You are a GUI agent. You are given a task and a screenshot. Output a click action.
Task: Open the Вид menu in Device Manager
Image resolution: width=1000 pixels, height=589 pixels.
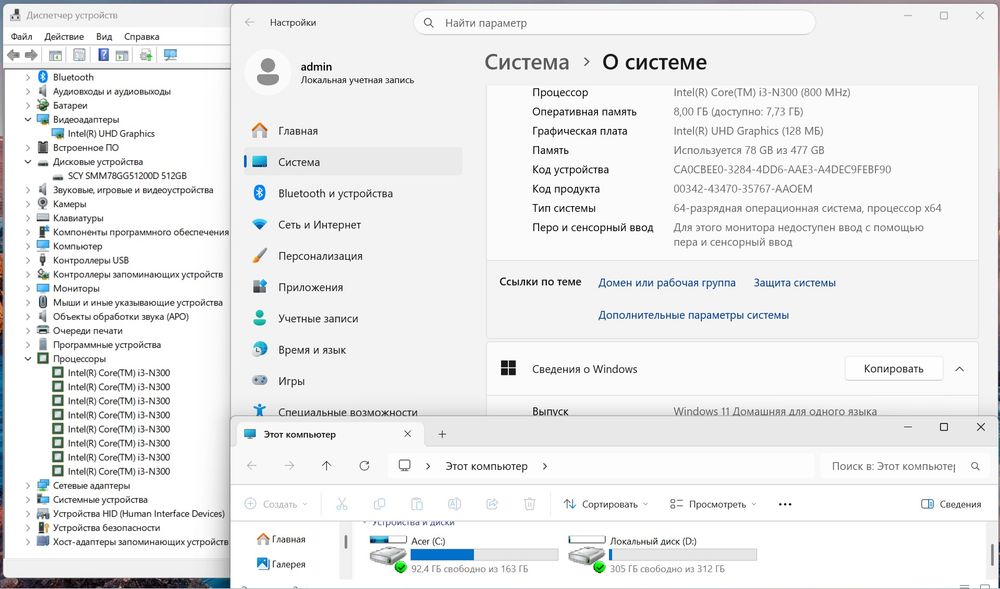point(104,36)
